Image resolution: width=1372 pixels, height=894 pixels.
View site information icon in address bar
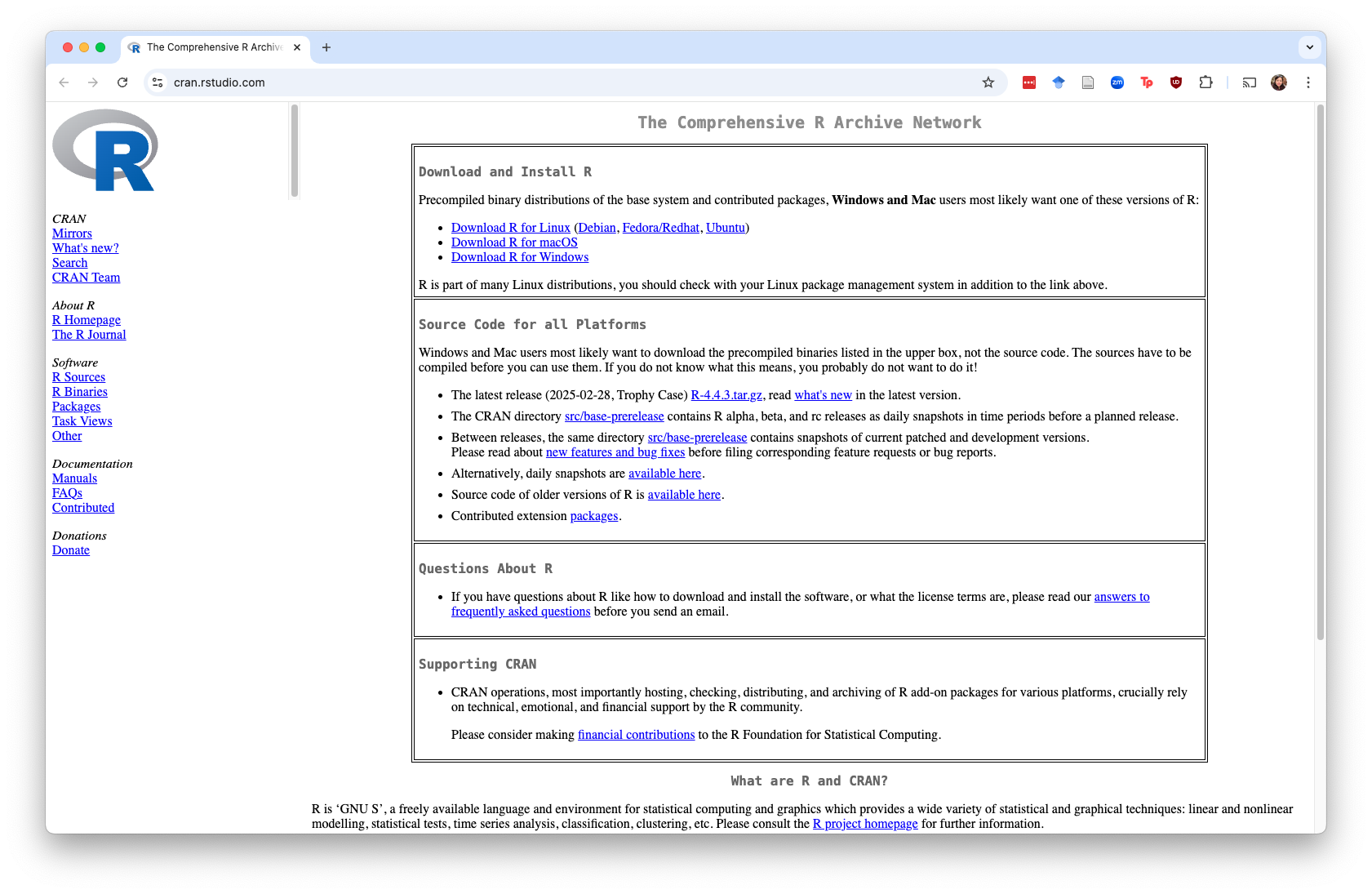pyautogui.click(x=158, y=82)
